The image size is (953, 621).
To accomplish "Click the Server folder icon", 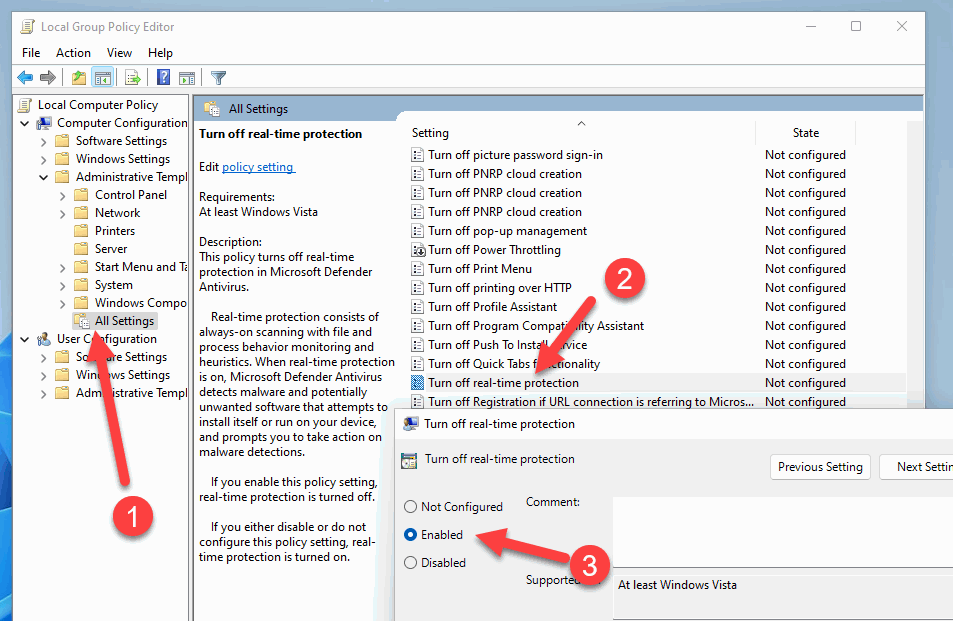I will coord(81,249).
